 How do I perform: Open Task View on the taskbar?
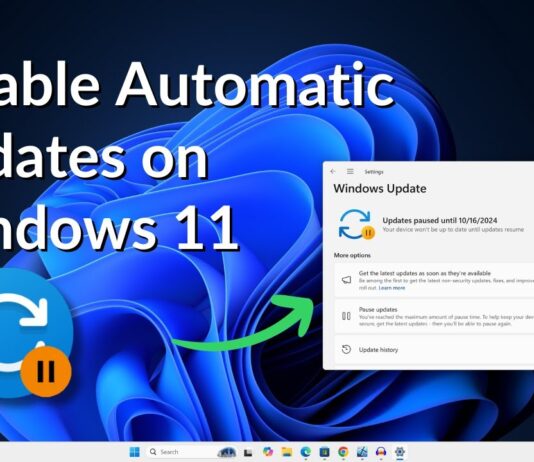[248, 452]
